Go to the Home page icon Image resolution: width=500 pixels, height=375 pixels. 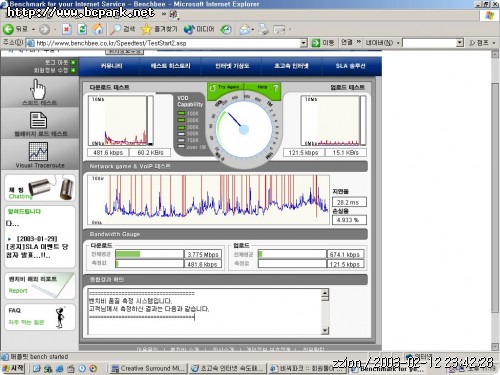pyautogui.click(x=98, y=29)
